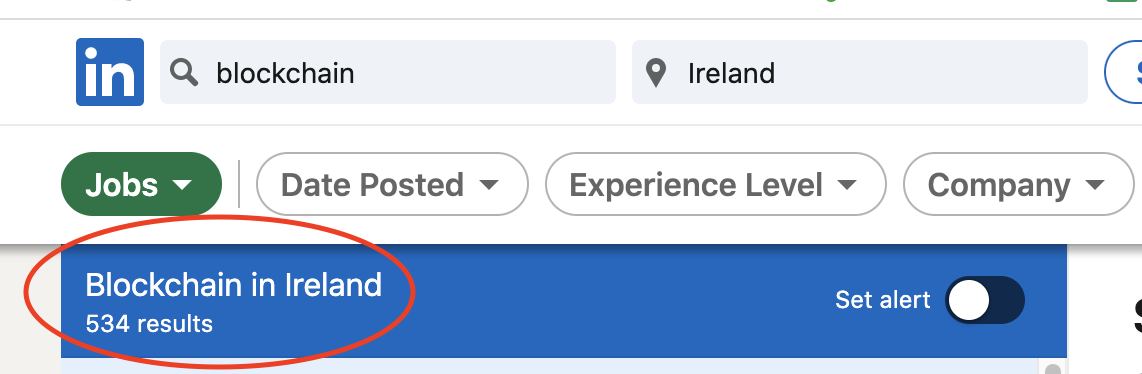Click the LinkedIn logo icon
Screen dimensions: 1142x374
110,72
